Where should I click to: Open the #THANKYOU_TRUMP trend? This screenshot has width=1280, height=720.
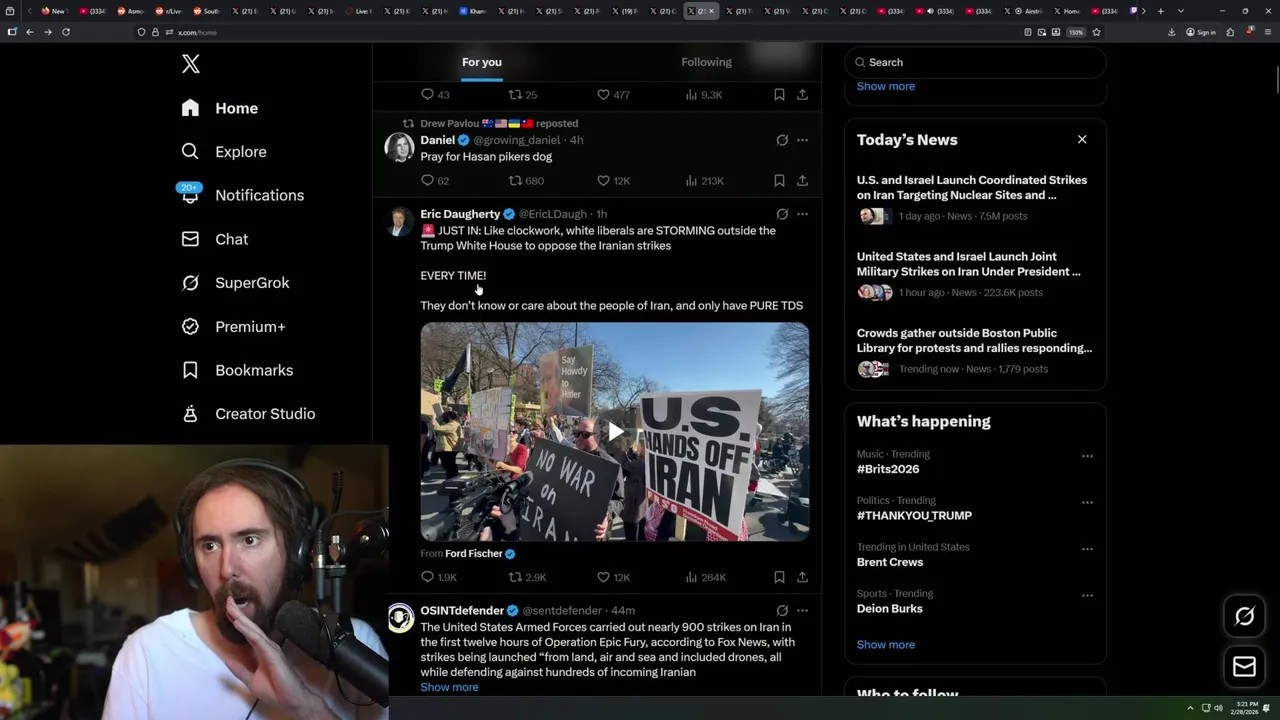pos(914,515)
